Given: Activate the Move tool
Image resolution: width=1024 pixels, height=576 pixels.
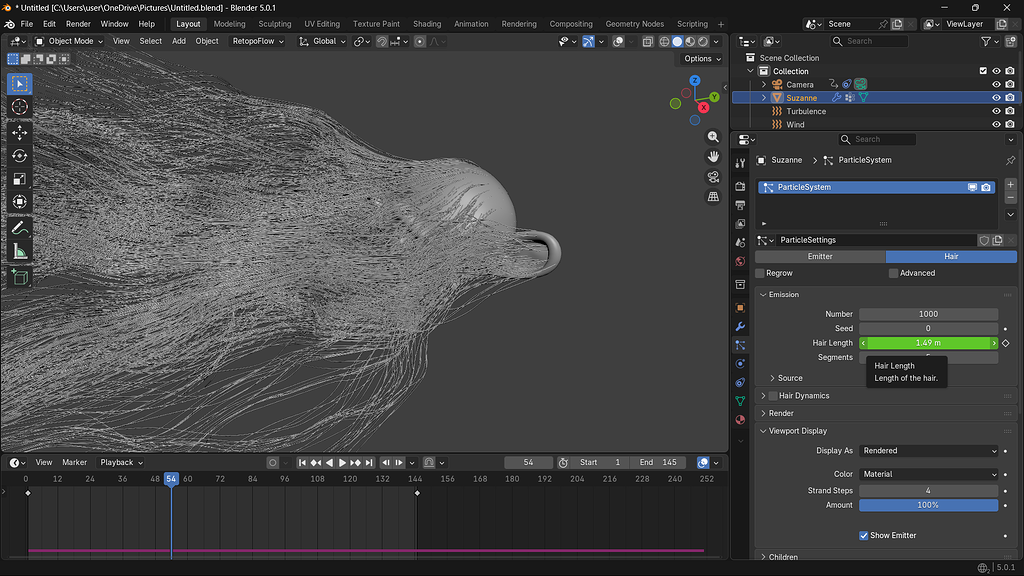Looking at the screenshot, I should click(x=20, y=133).
